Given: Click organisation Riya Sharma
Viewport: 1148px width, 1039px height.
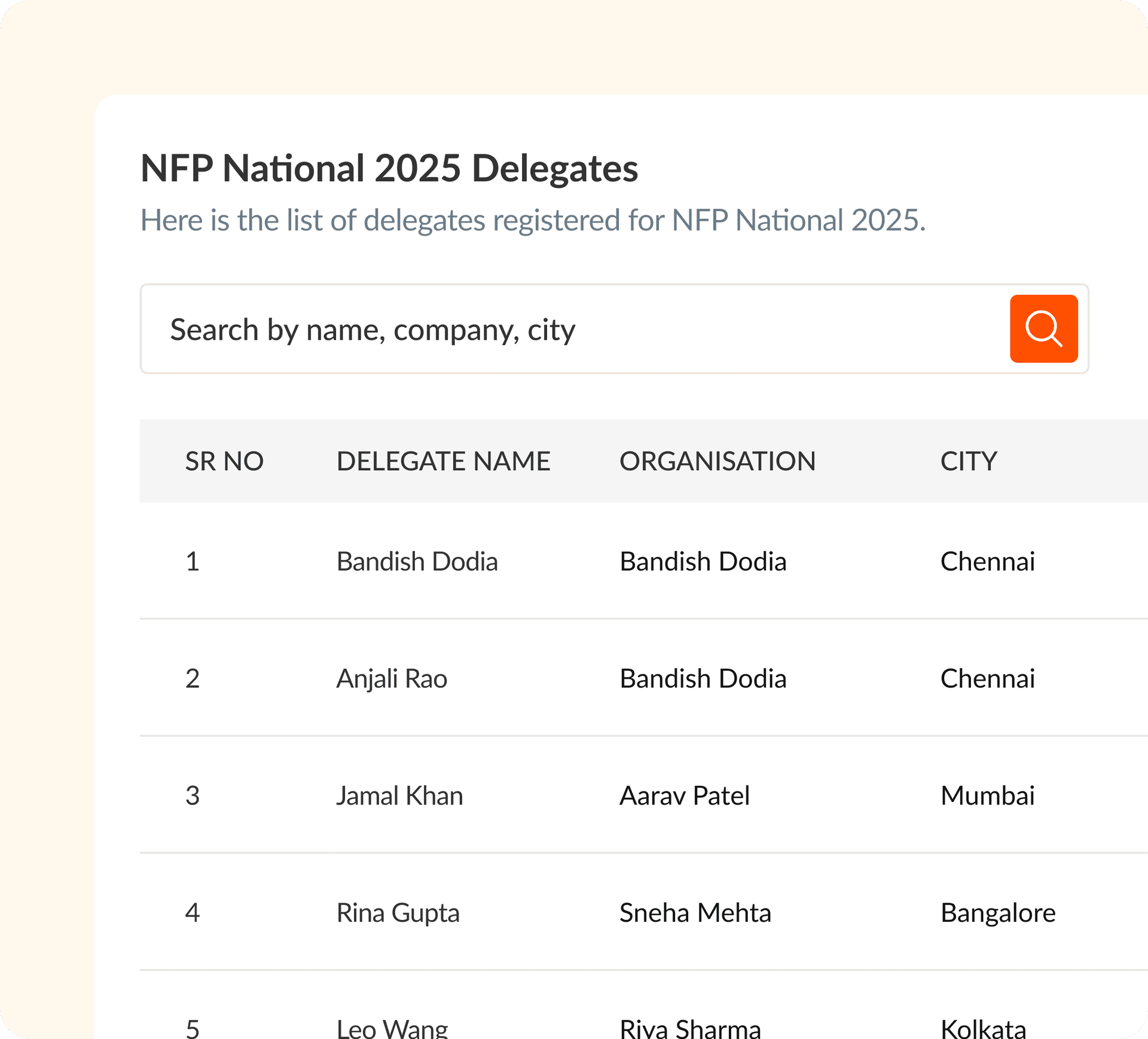Looking at the screenshot, I should (690, 1028).
